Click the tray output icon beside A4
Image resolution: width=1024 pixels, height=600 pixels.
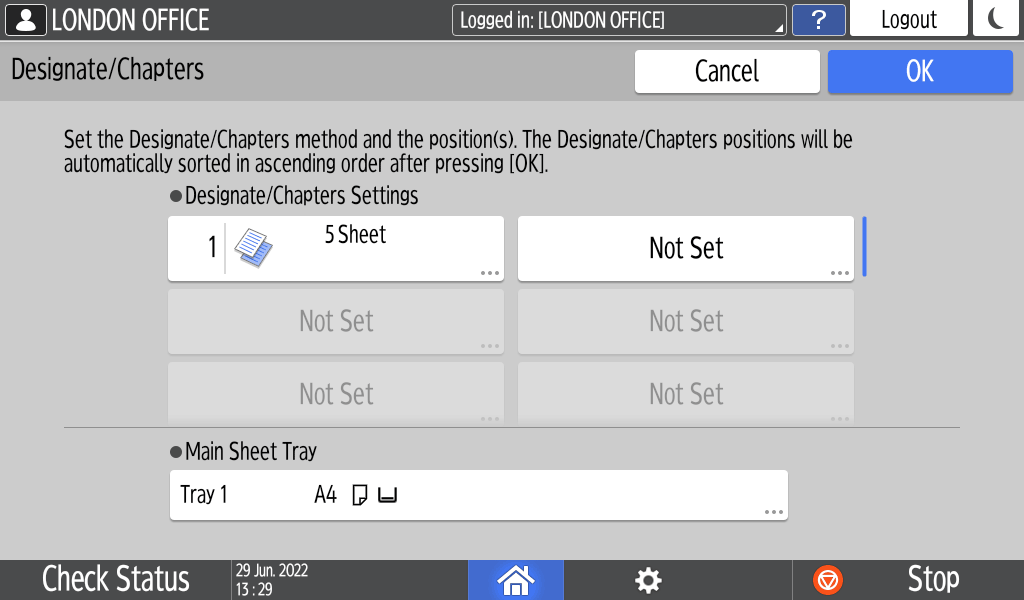387,495
